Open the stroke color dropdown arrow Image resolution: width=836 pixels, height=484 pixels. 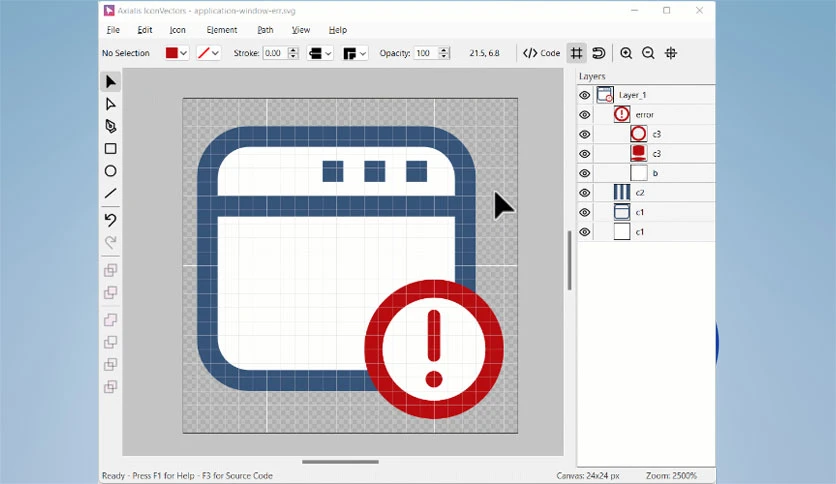tap(215, 53)
